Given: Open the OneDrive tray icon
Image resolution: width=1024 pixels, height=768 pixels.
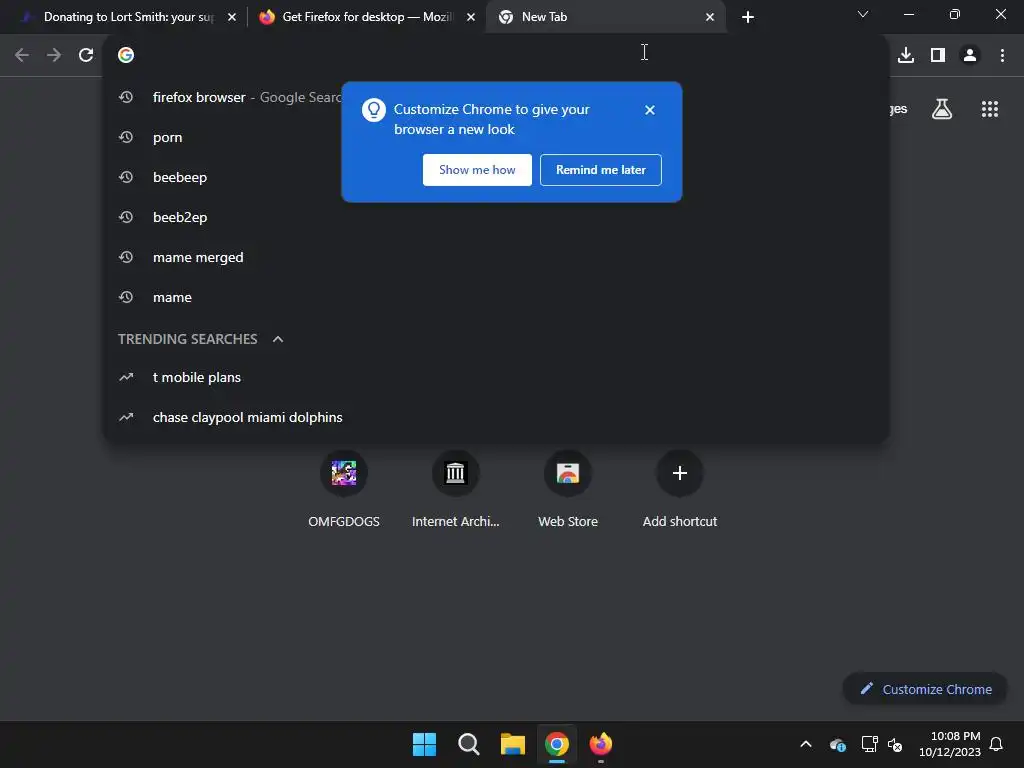Looking at the screenshot, I should click(838, 744).
